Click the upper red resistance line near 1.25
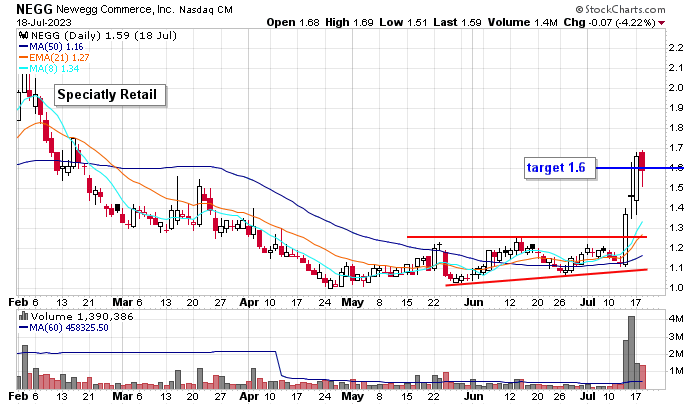 click(x=527, y=237)
